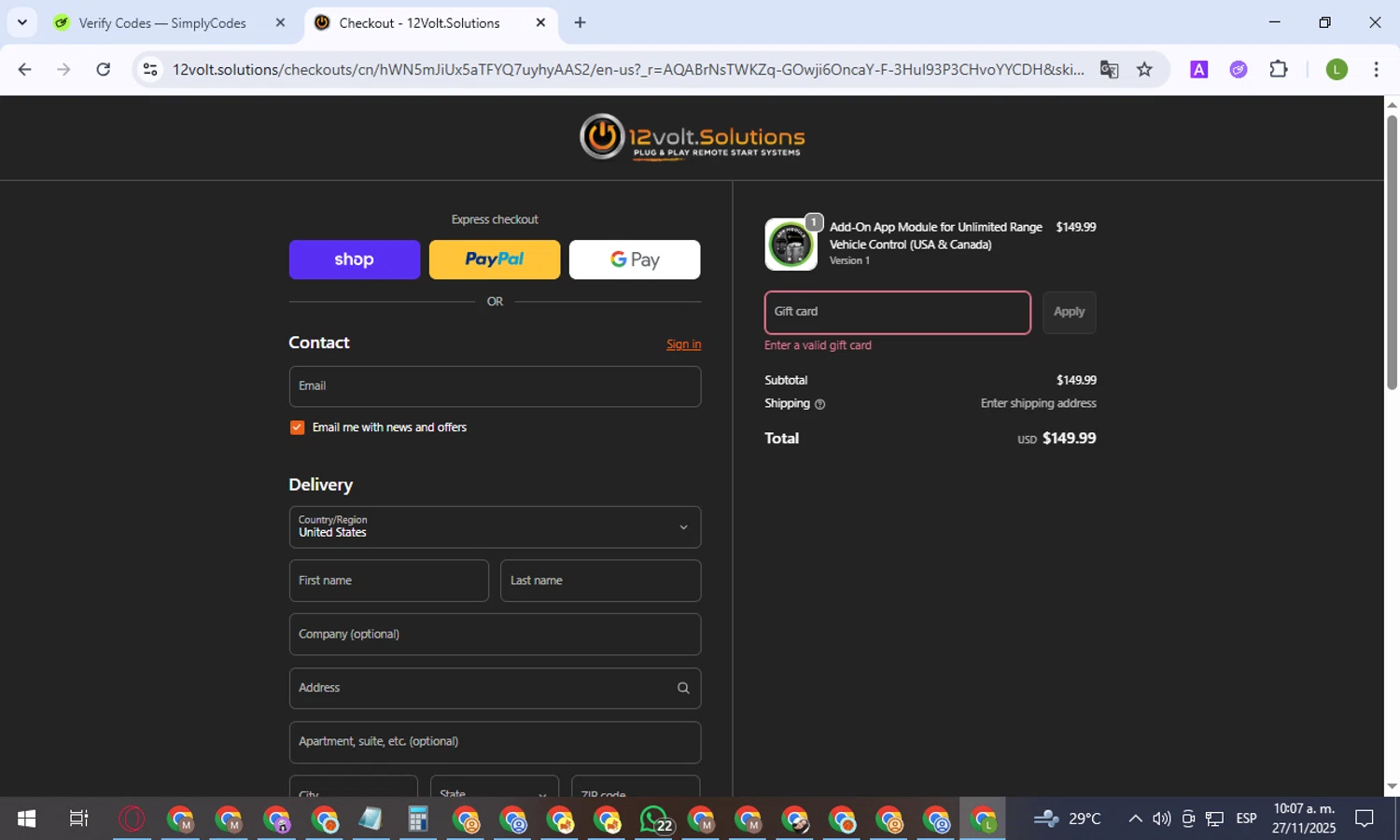The width and height of the screenshot is (1400, 840).
Task: Click the page vertical scrollbar thumb
Action: (x=1392, y=250)
